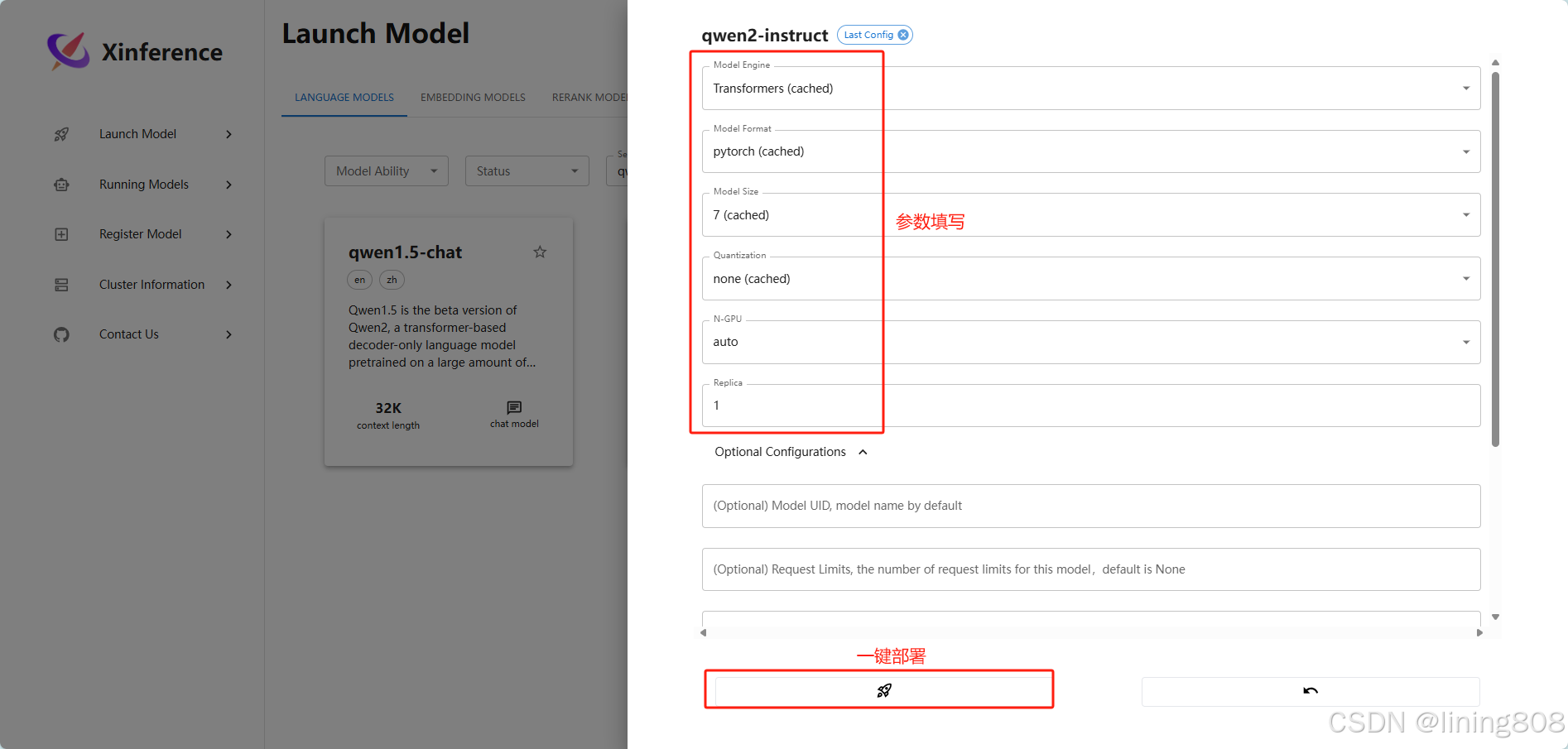Open the Model Size dropdown

tap(1091, 215)
